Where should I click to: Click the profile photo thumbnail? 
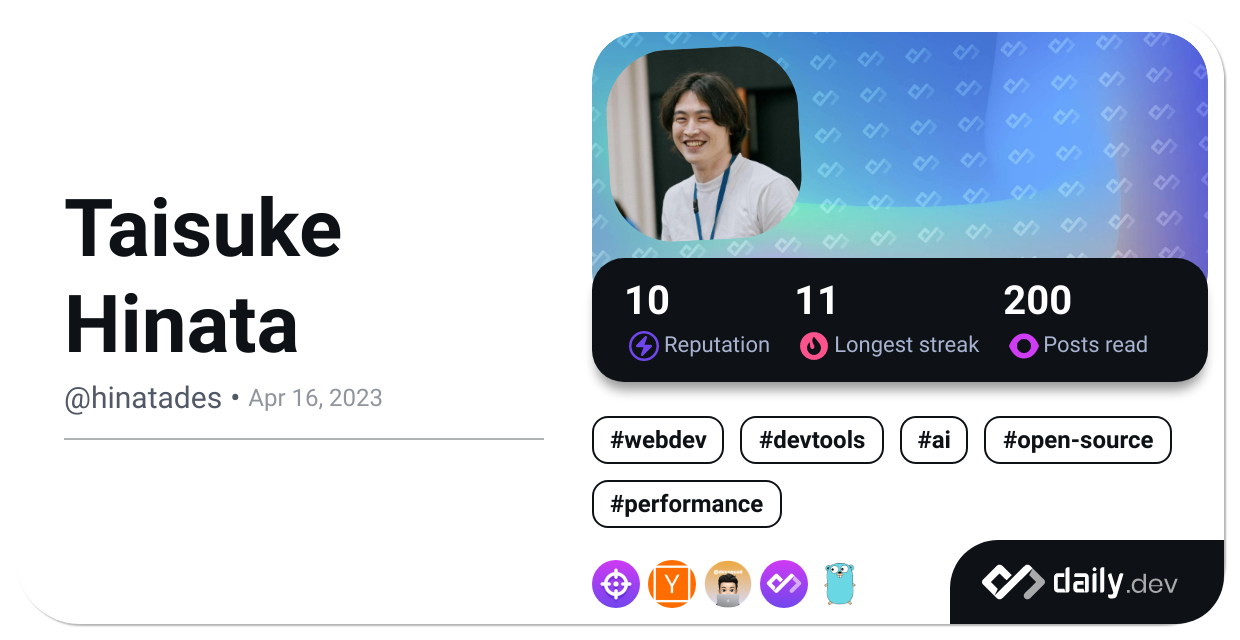point(703,144)
